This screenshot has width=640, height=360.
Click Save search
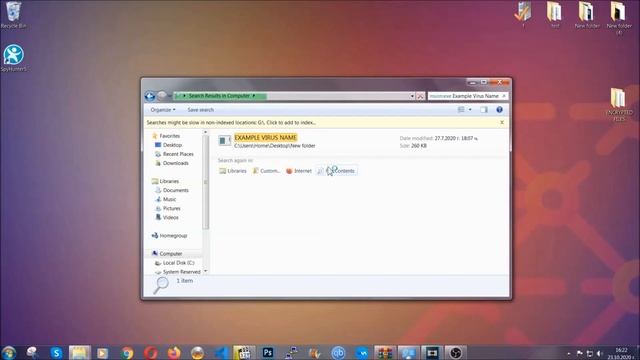[200, 110]
